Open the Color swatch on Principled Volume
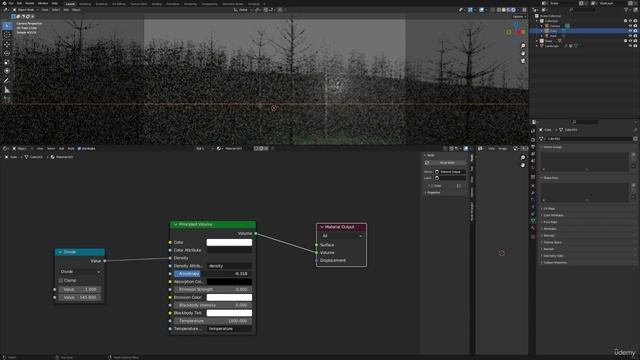This screenshot has width=640, height=360. coord(229,242)
